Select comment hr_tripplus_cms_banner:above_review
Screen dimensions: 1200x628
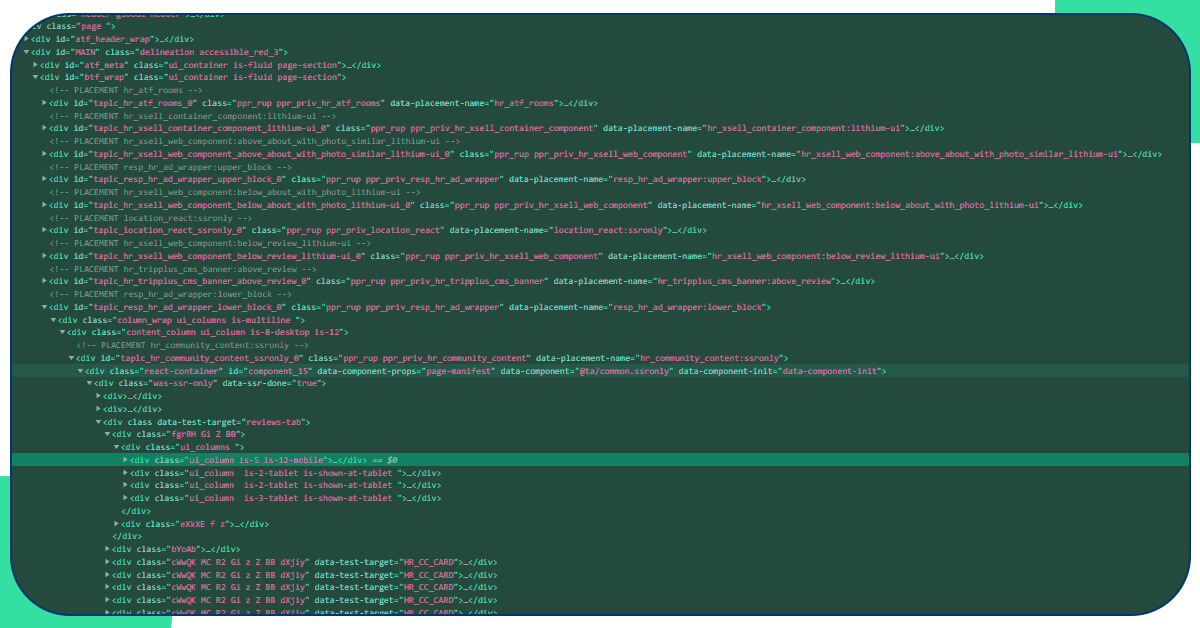[x=183, y=269]
